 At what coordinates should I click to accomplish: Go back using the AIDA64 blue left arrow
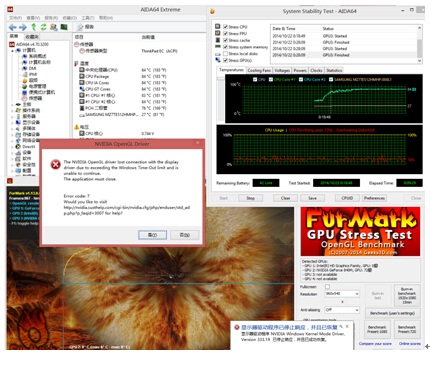(13, 27)
